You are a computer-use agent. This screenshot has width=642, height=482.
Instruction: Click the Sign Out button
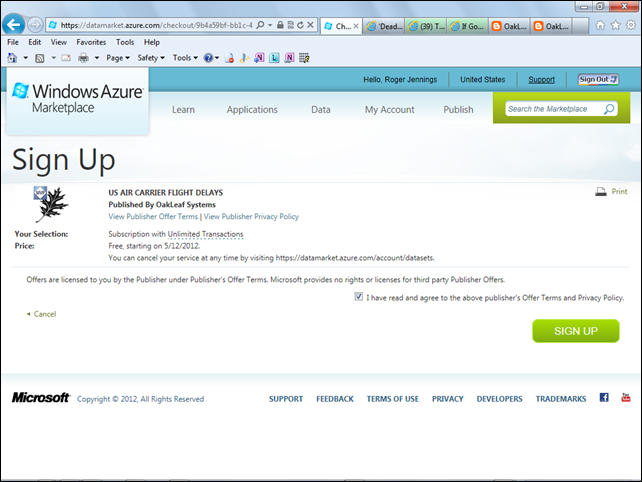[598, 79]
